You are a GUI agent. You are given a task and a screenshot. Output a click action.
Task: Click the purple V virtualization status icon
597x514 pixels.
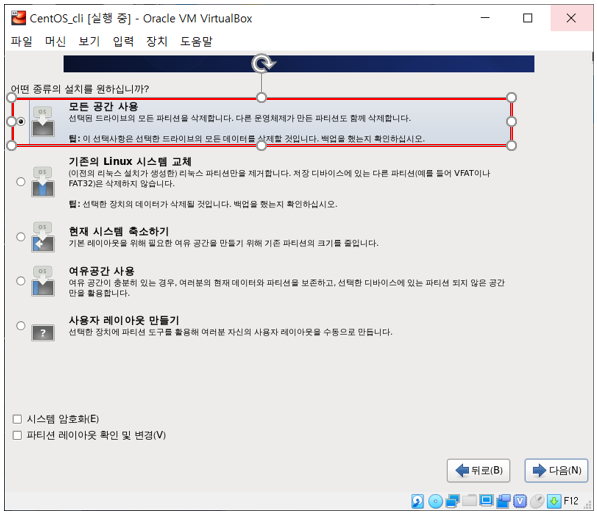(520, 501)
